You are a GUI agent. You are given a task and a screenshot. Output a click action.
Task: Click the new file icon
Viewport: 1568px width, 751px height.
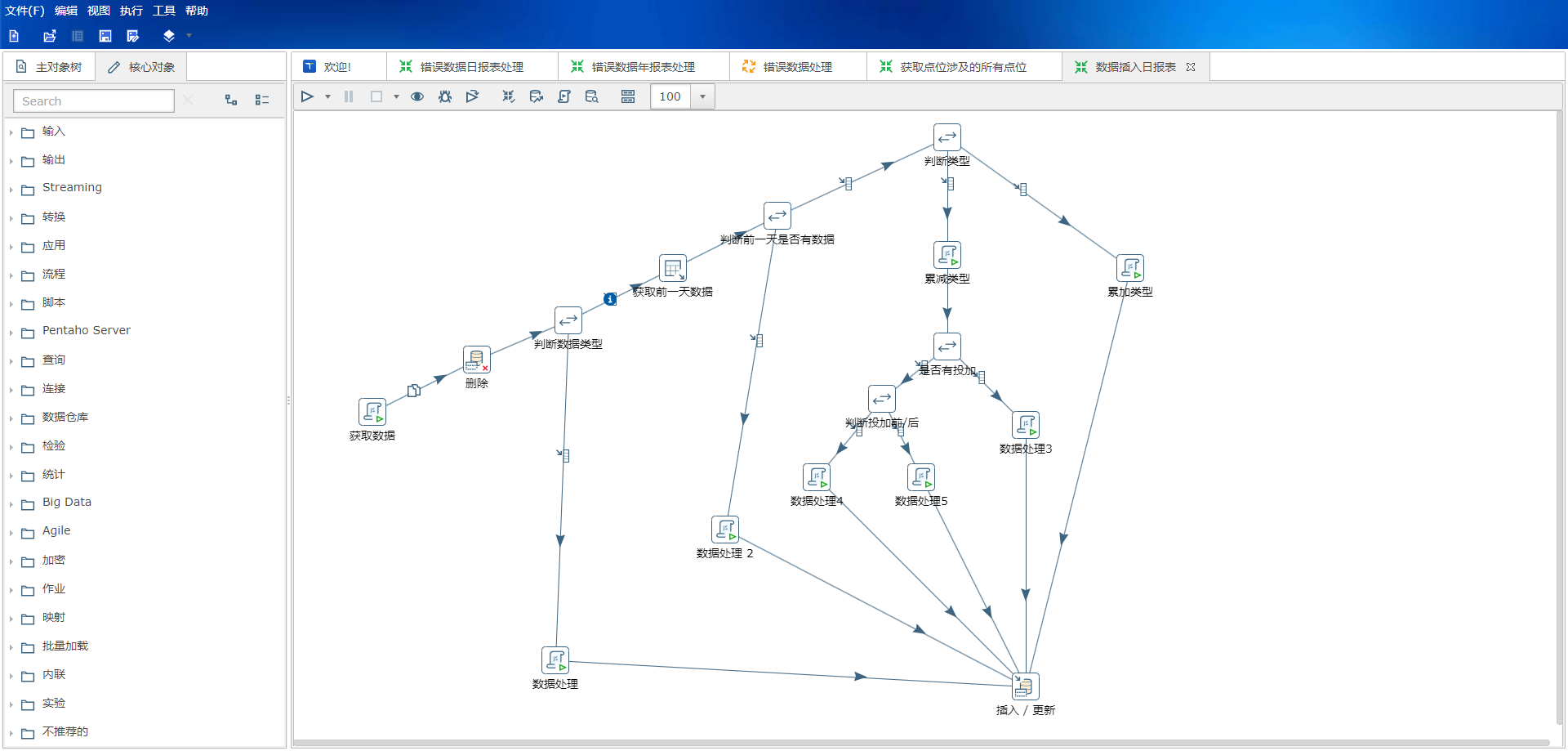[14, 36]
